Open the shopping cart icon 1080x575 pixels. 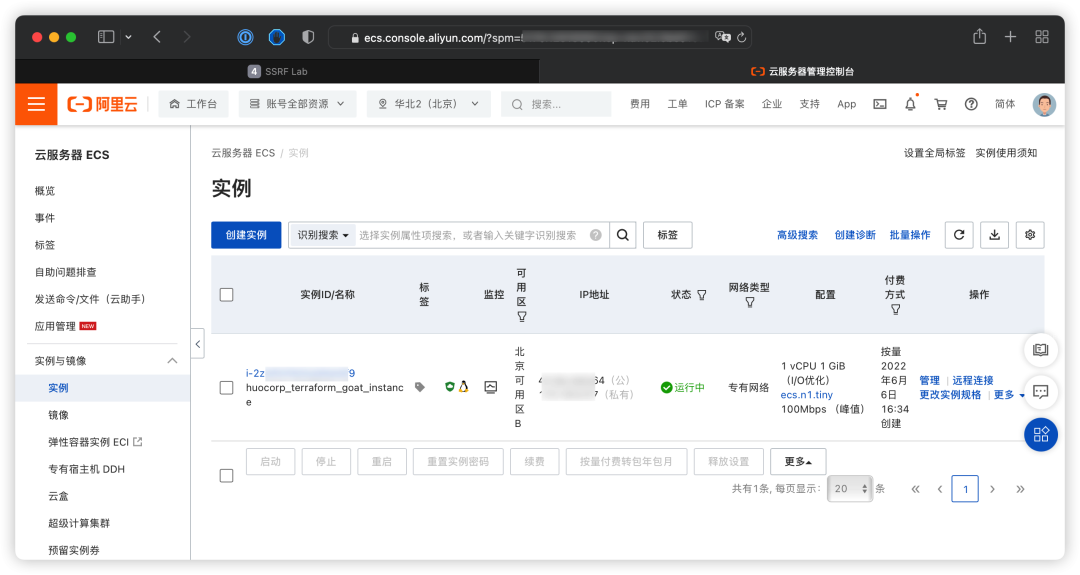[940, 104]
